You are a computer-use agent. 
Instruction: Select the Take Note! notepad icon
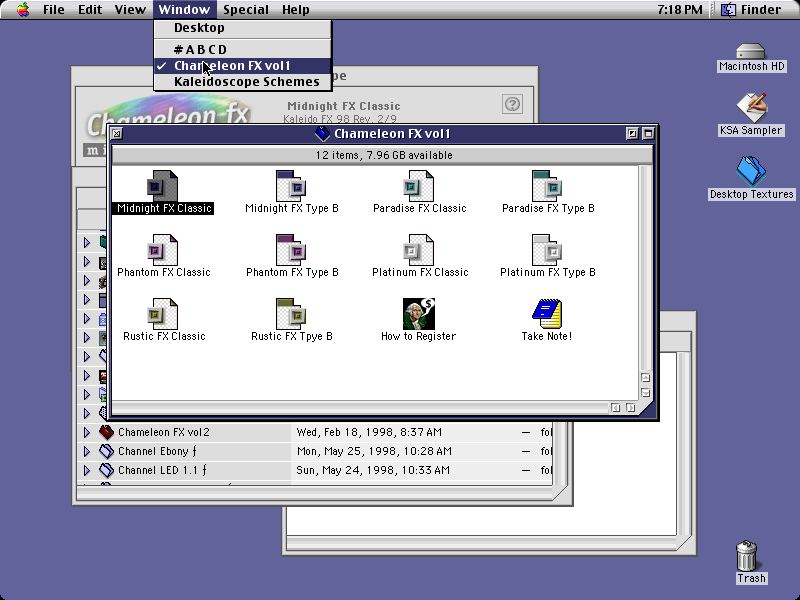[546, 314]
